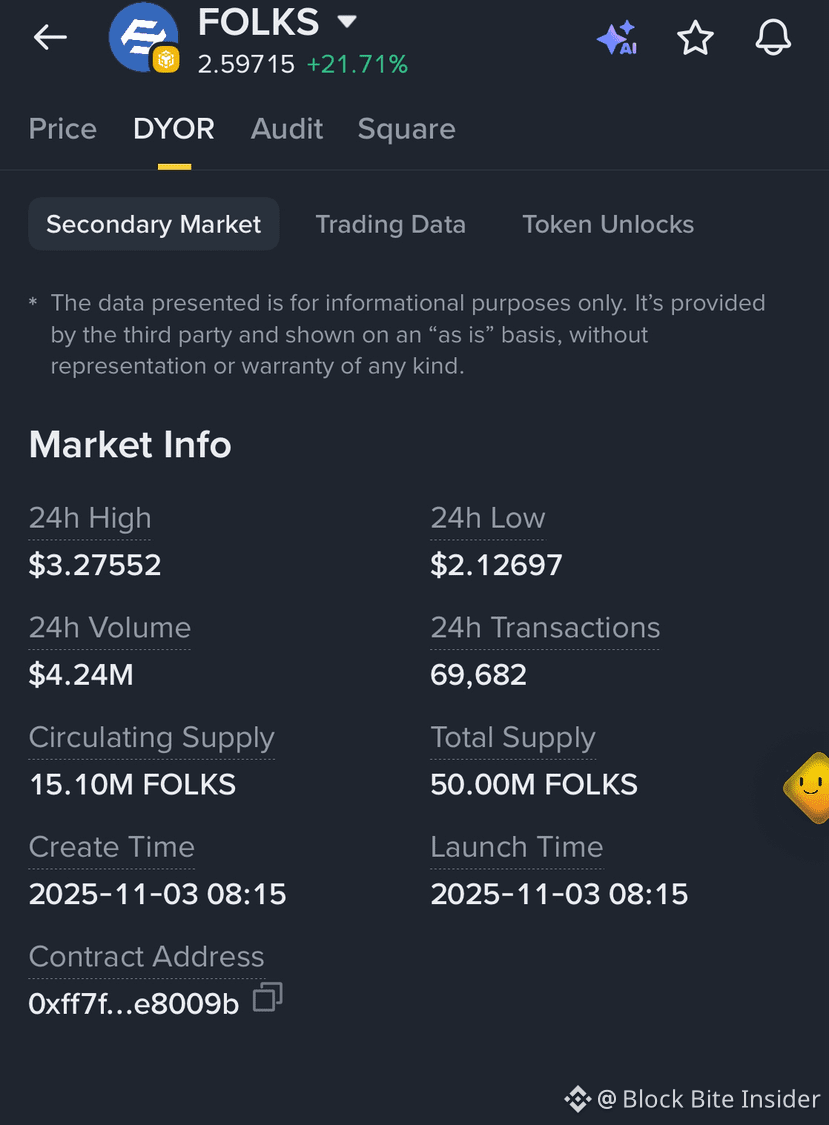Select the Secondary Market section
This screenshot has height=1125, width=829.
[x=154, y=224]
